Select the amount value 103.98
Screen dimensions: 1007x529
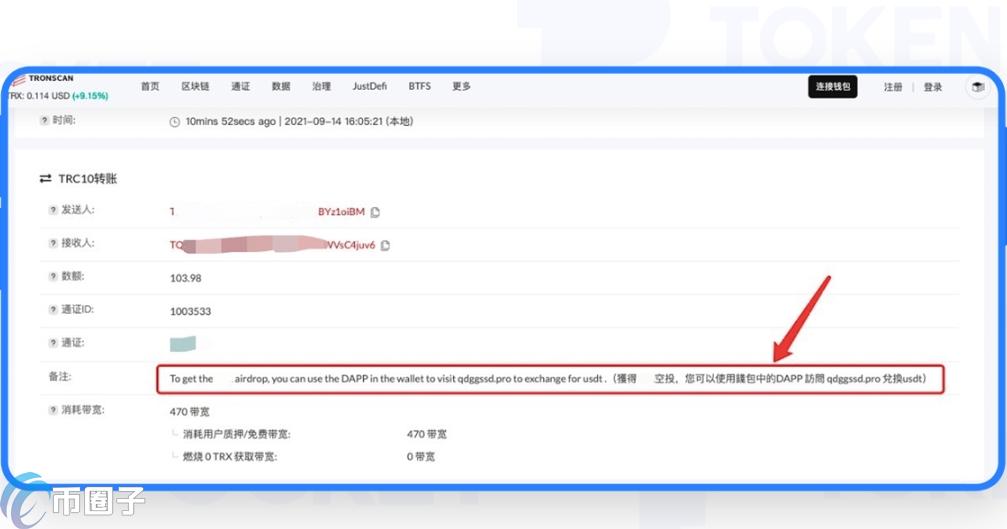click(x=186, y=279)
